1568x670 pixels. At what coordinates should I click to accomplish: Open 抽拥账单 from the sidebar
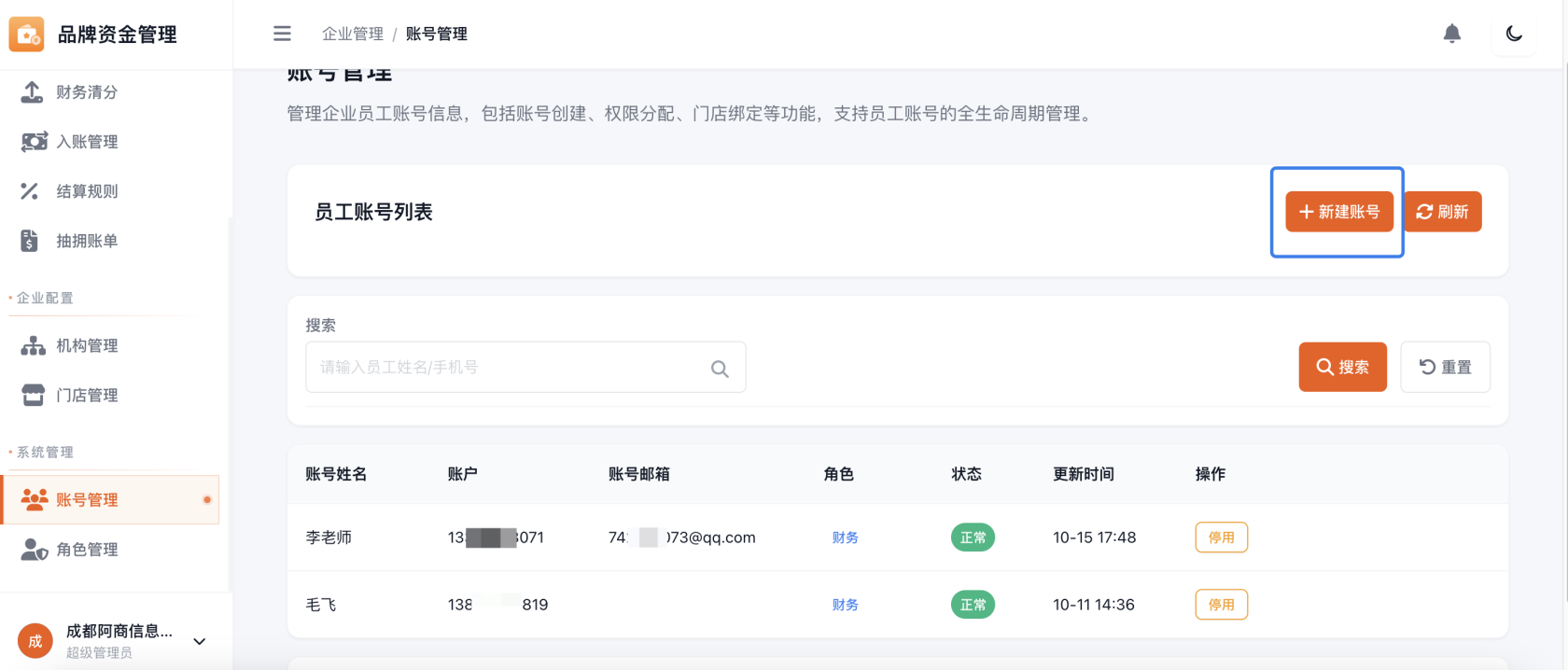click(x=86, y=241)
